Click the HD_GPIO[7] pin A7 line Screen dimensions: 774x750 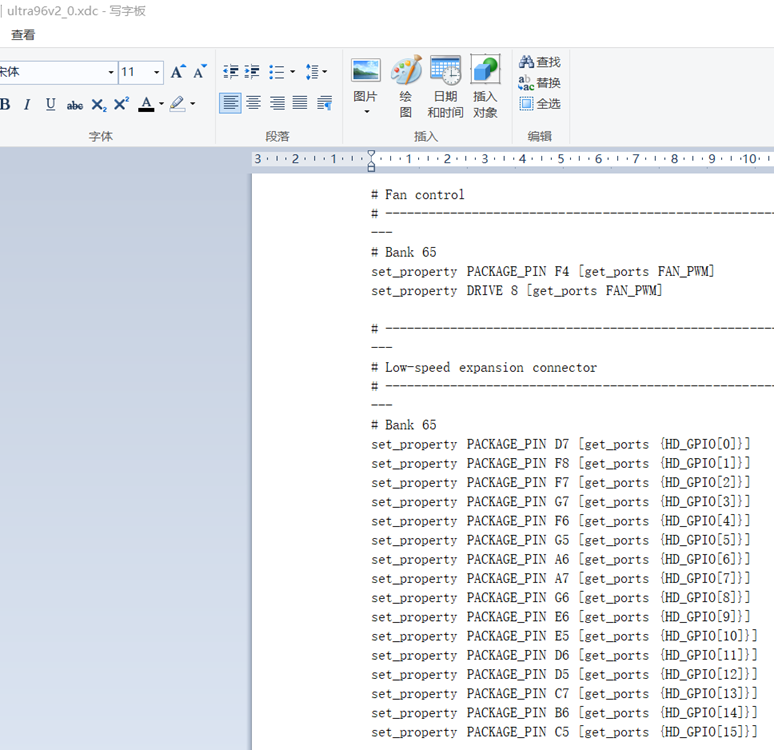pyautogui.click(x=561, y=579)
